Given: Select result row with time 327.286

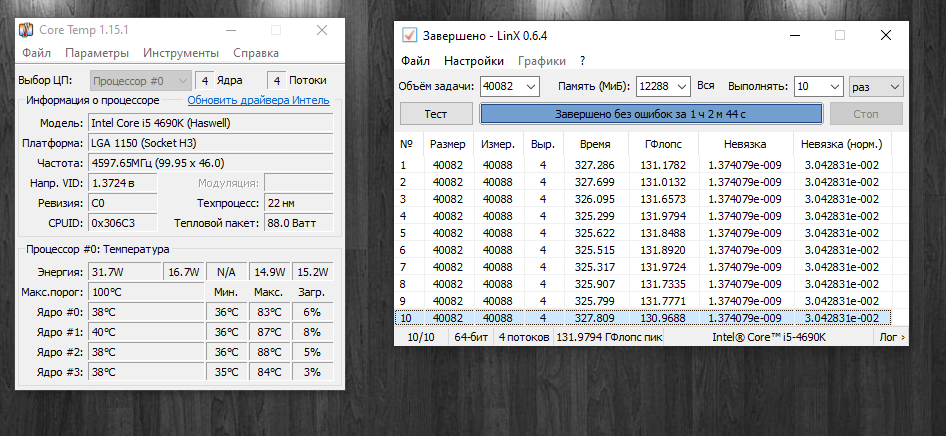Looking at the screenshot, I should pyautogui.click(x=643, y=165).
